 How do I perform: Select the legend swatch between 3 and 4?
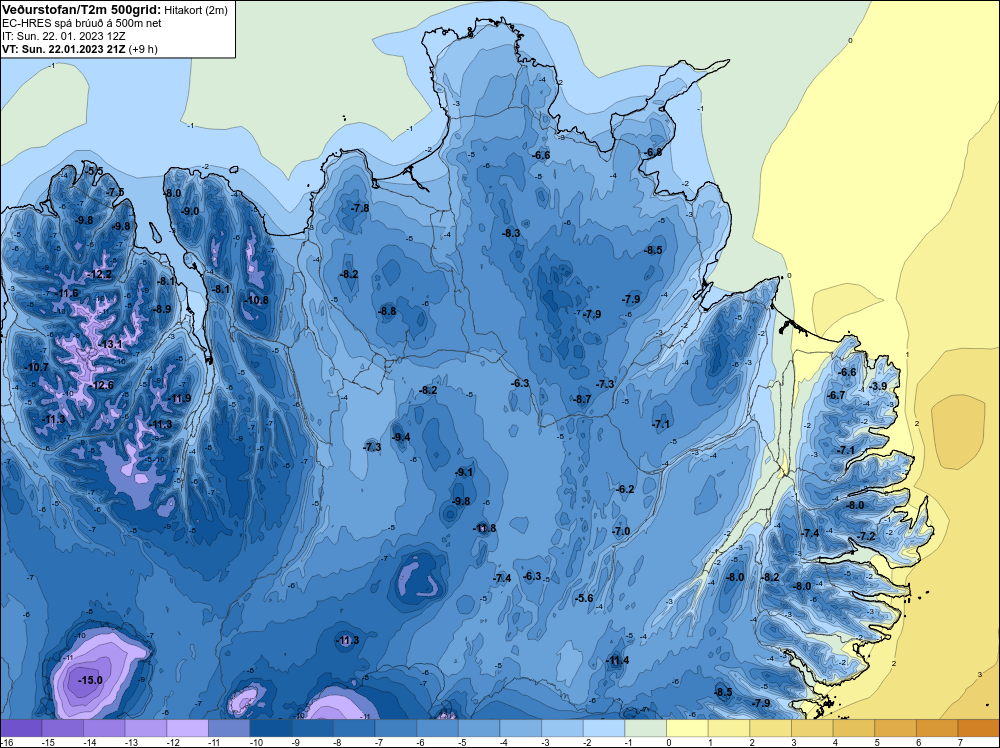(x=812, y=728)
